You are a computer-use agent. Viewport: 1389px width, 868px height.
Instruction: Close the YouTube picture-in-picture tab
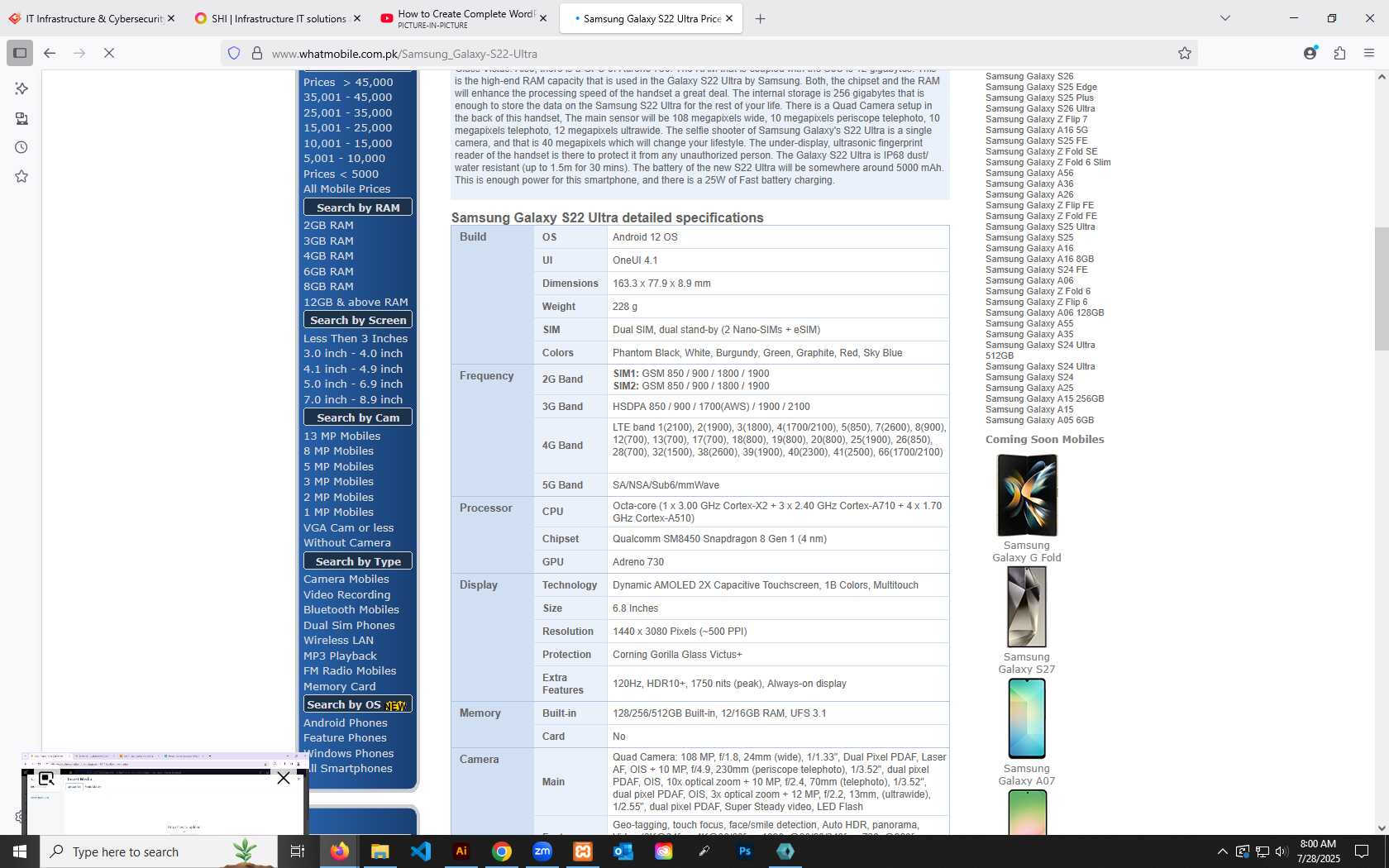pyautogui.click(x=543, y=18)
